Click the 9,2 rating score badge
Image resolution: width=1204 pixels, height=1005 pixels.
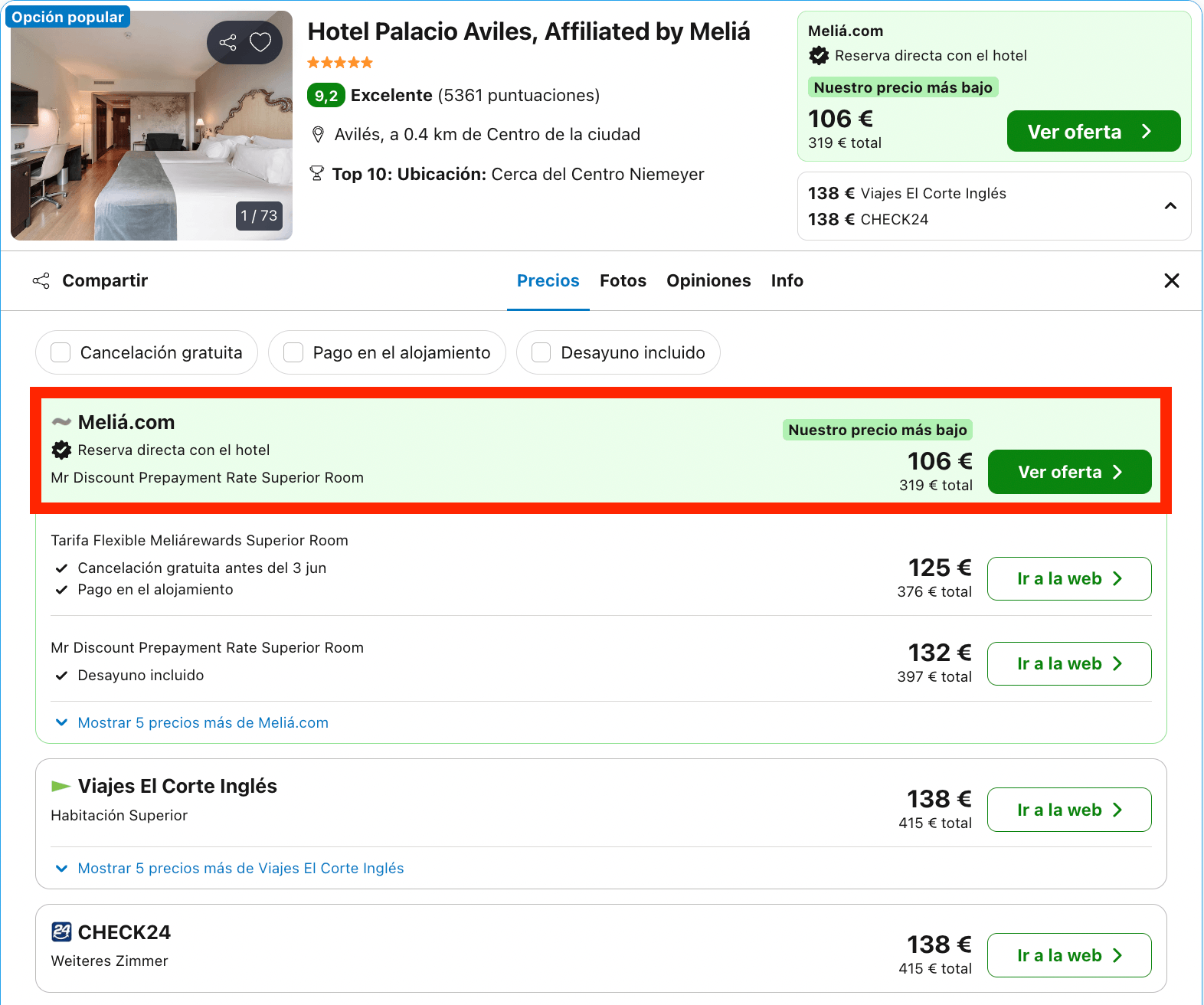(x=326, y=95)
